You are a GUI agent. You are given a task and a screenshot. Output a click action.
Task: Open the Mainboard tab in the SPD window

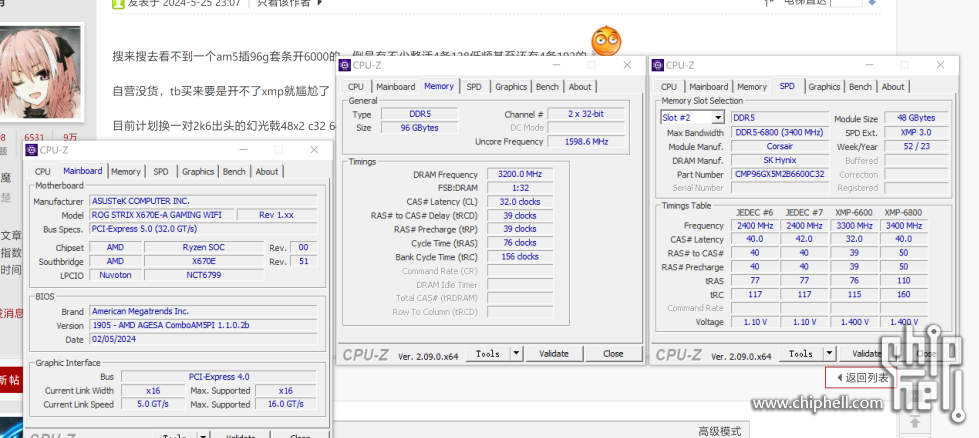click(x=709, y=87)
